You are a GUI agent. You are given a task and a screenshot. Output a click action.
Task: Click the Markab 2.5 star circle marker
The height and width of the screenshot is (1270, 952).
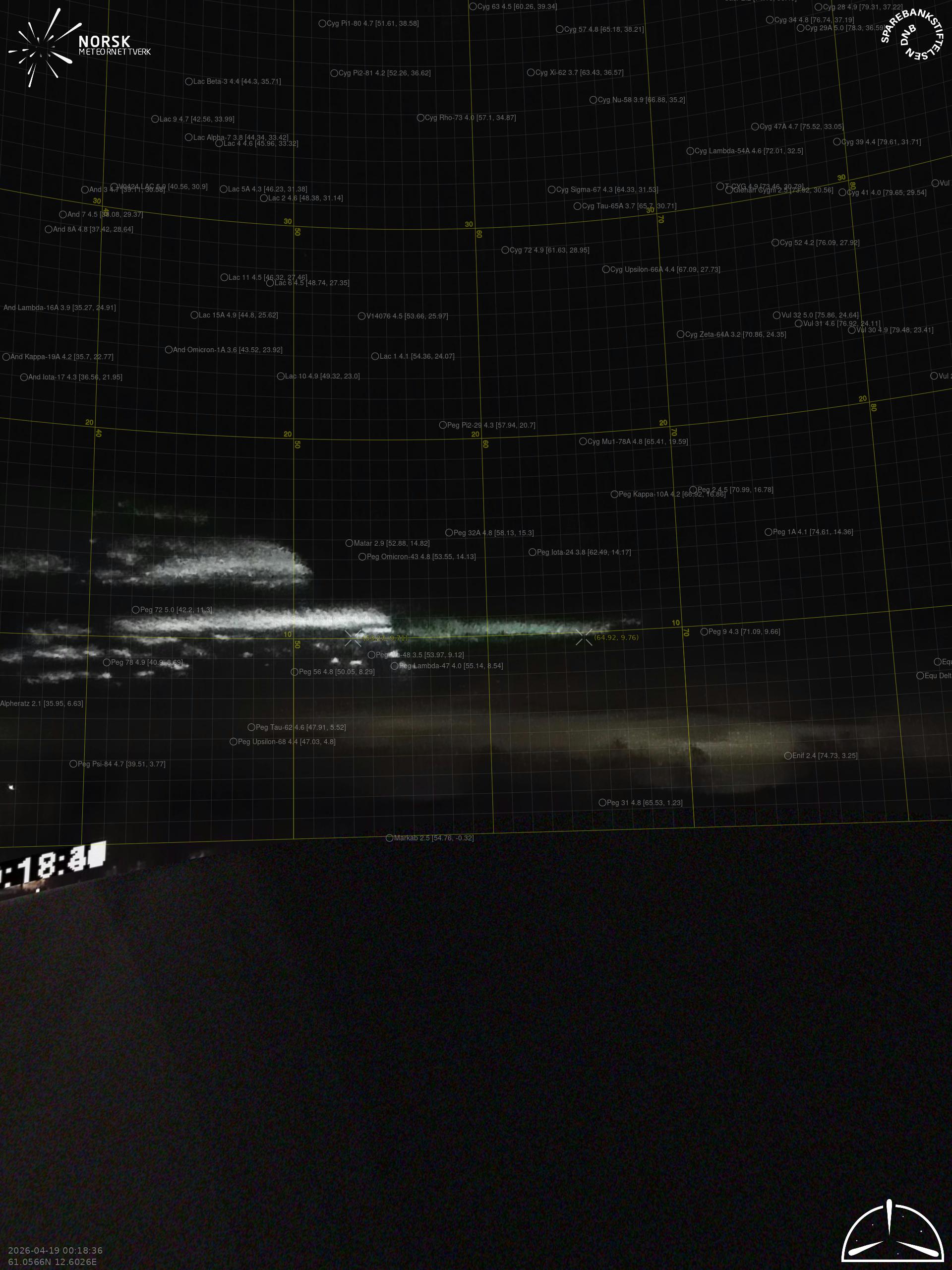click(x=389, y=838)
